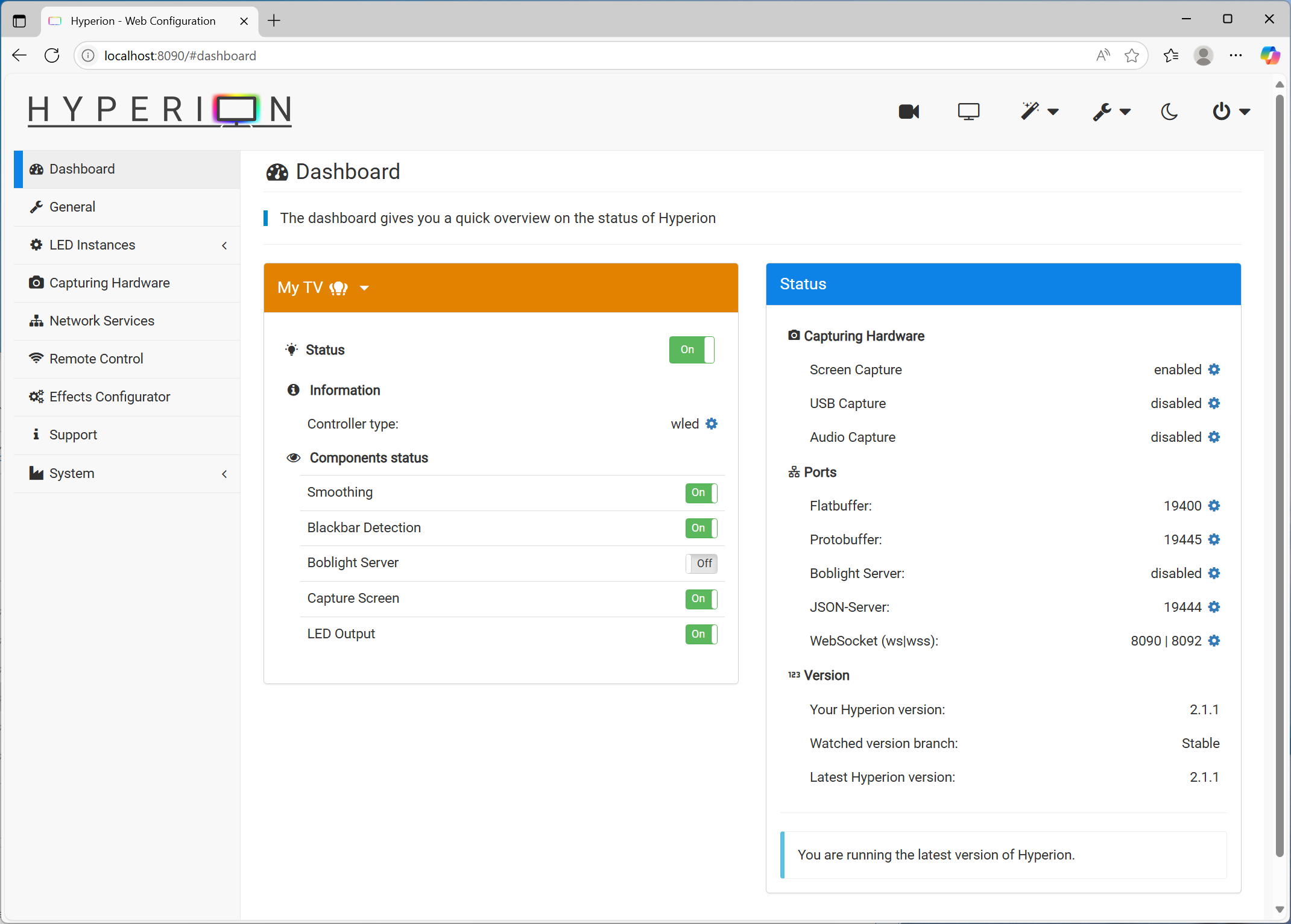Open the power icon dropdown menu
The width and height of the screenshot is (1291, 924).
click(x=1231, y=112)
